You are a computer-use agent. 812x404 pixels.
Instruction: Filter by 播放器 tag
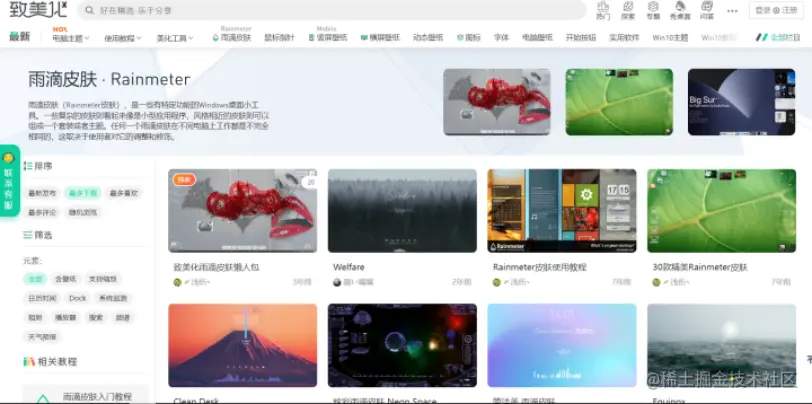(x=65, y=318)
